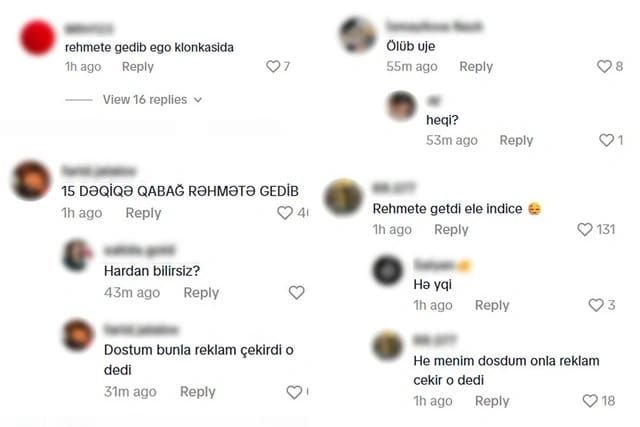Viewport: 640px width, 427px height.
Task: Like the 'Dostum bunla reklam çekirdi' reply
Action: click(294, 392)
